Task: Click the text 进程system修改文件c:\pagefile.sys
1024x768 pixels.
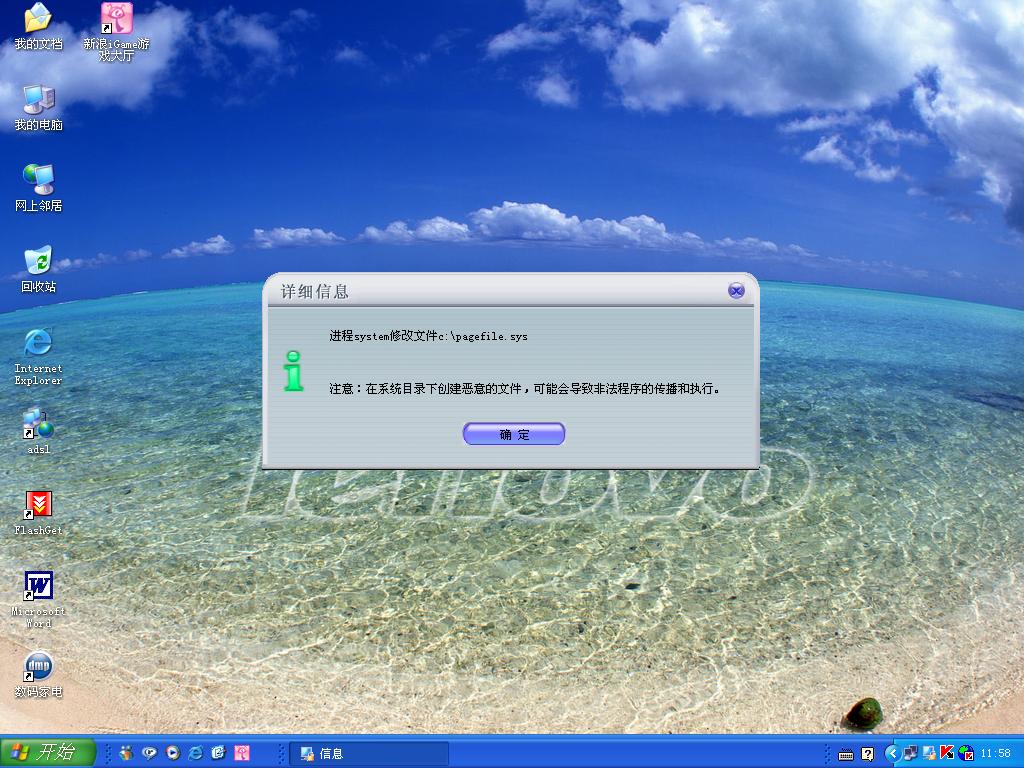Action: tap(428, 336)
